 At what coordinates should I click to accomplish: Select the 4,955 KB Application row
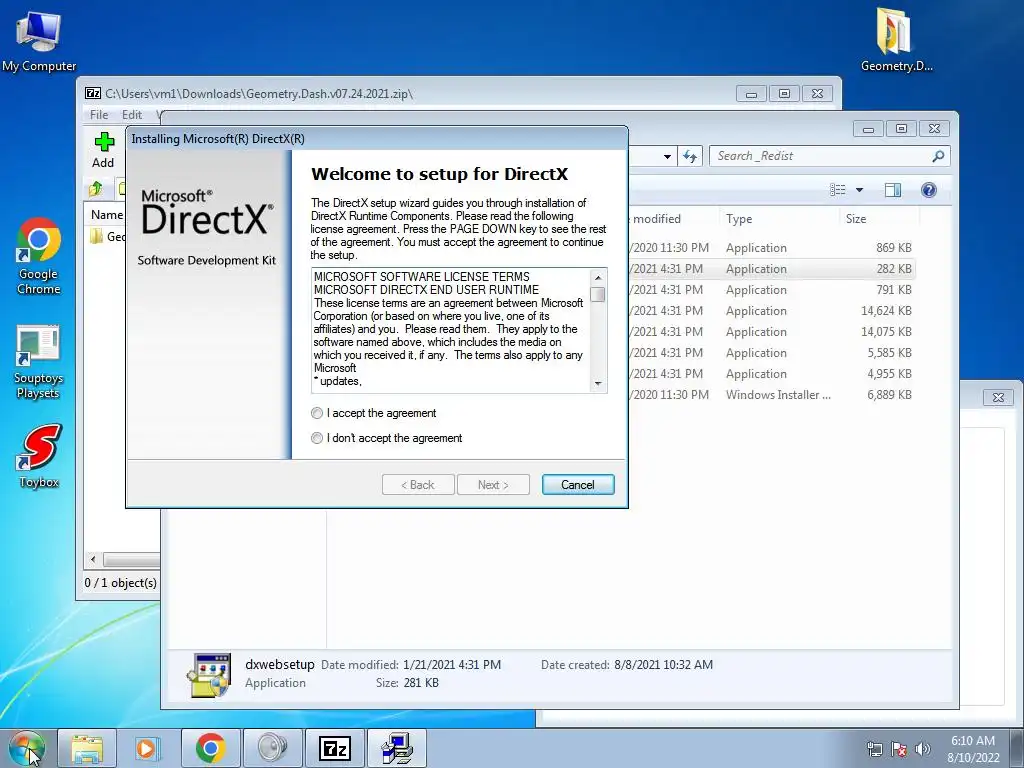click(x=771, y=374)
